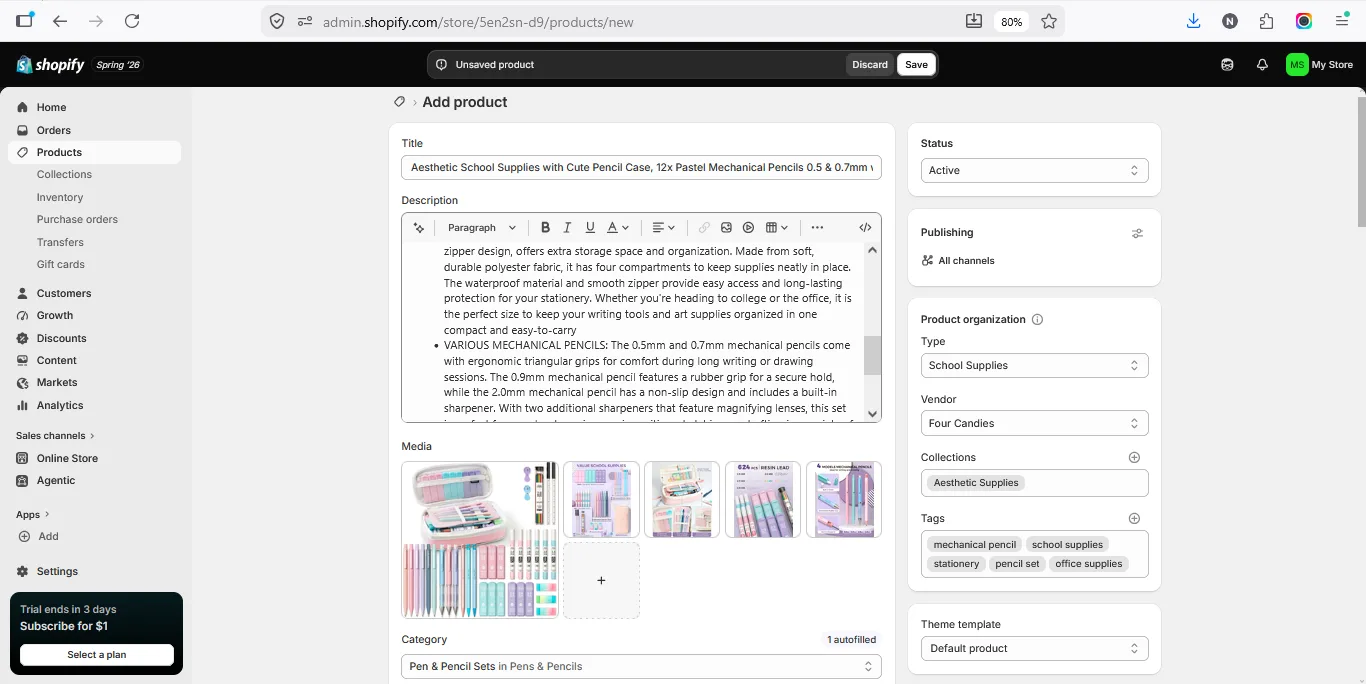Insert image into description editor
The width and height of the screenshot is (1366, 684).
(x=726, y=228)
